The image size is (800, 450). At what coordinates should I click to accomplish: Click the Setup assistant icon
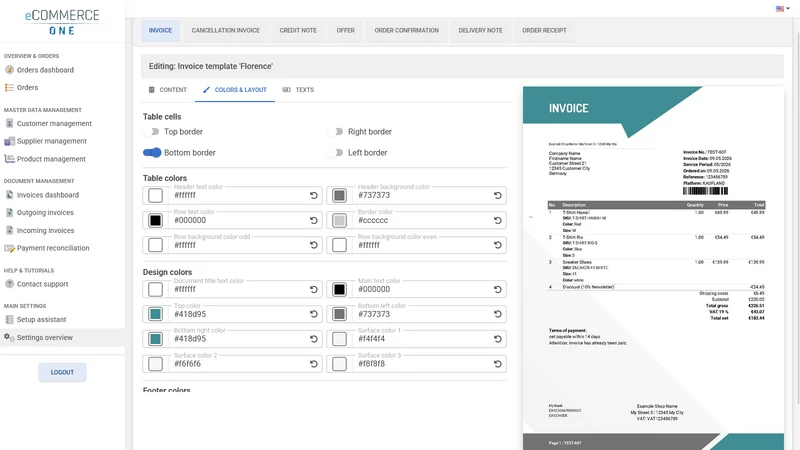9,320
